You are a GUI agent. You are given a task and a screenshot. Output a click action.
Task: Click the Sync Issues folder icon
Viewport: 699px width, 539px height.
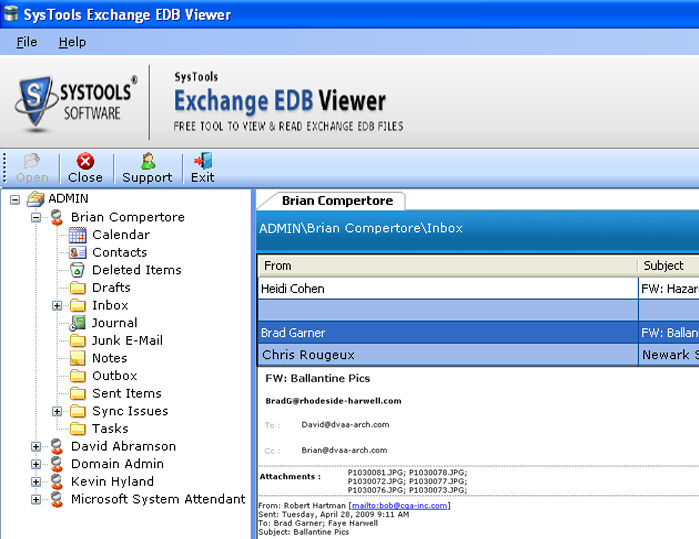point(78,411)
